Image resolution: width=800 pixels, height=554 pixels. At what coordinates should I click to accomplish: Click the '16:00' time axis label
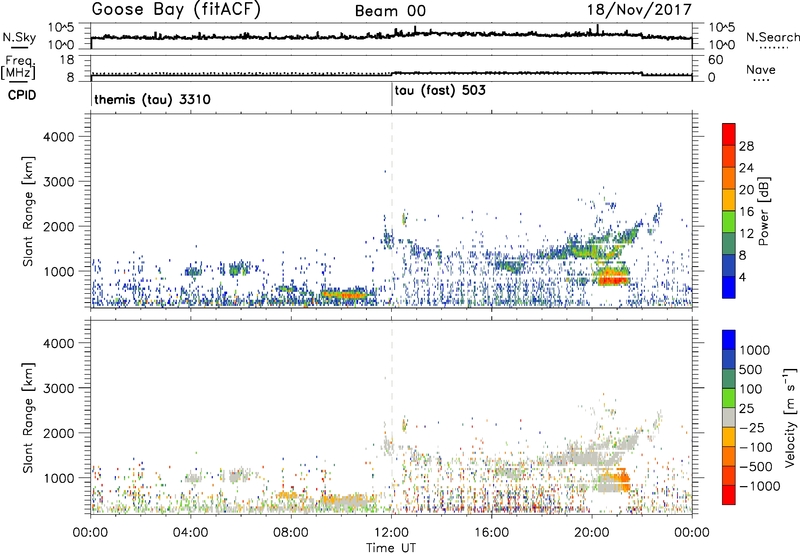tap(491, 533)
